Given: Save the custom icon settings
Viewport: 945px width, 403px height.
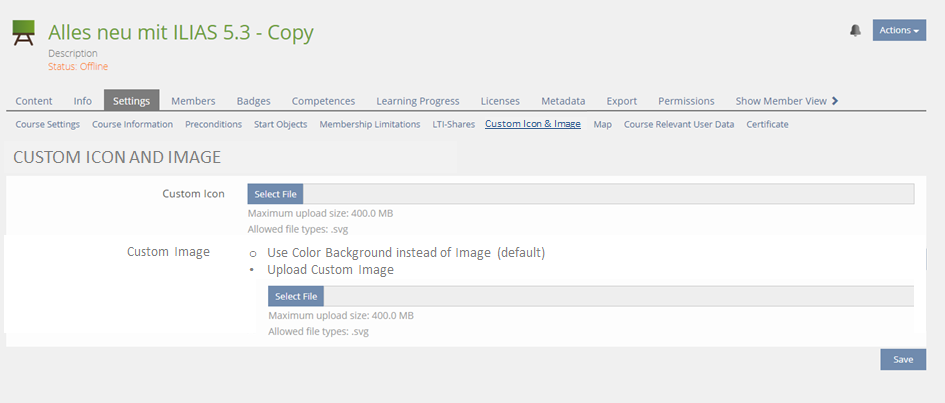Looking at the screenshot, I should coord(902,359).
